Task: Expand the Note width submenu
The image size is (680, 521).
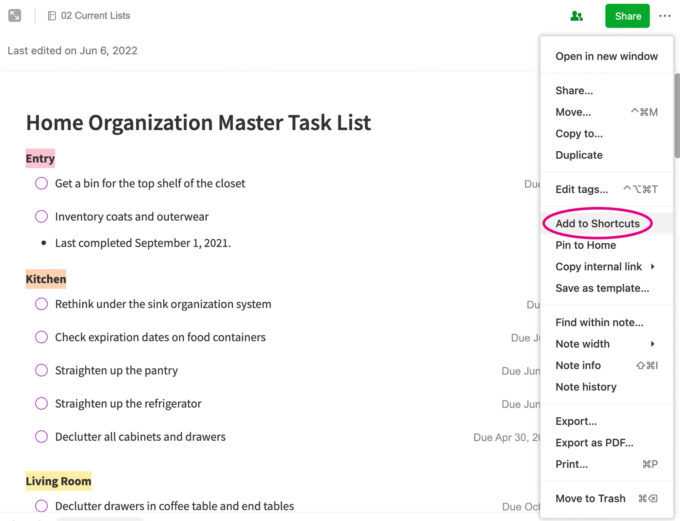Action: (x=652, y=344)
